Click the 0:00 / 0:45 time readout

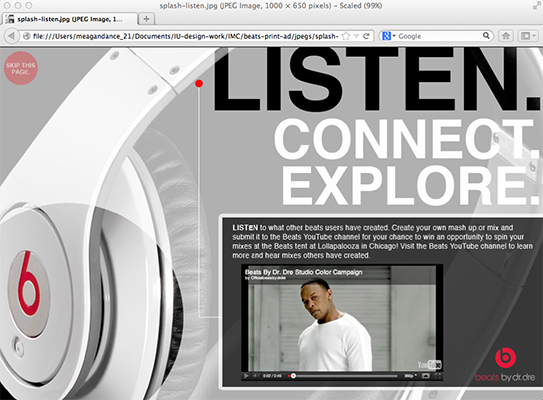(273, 376)
